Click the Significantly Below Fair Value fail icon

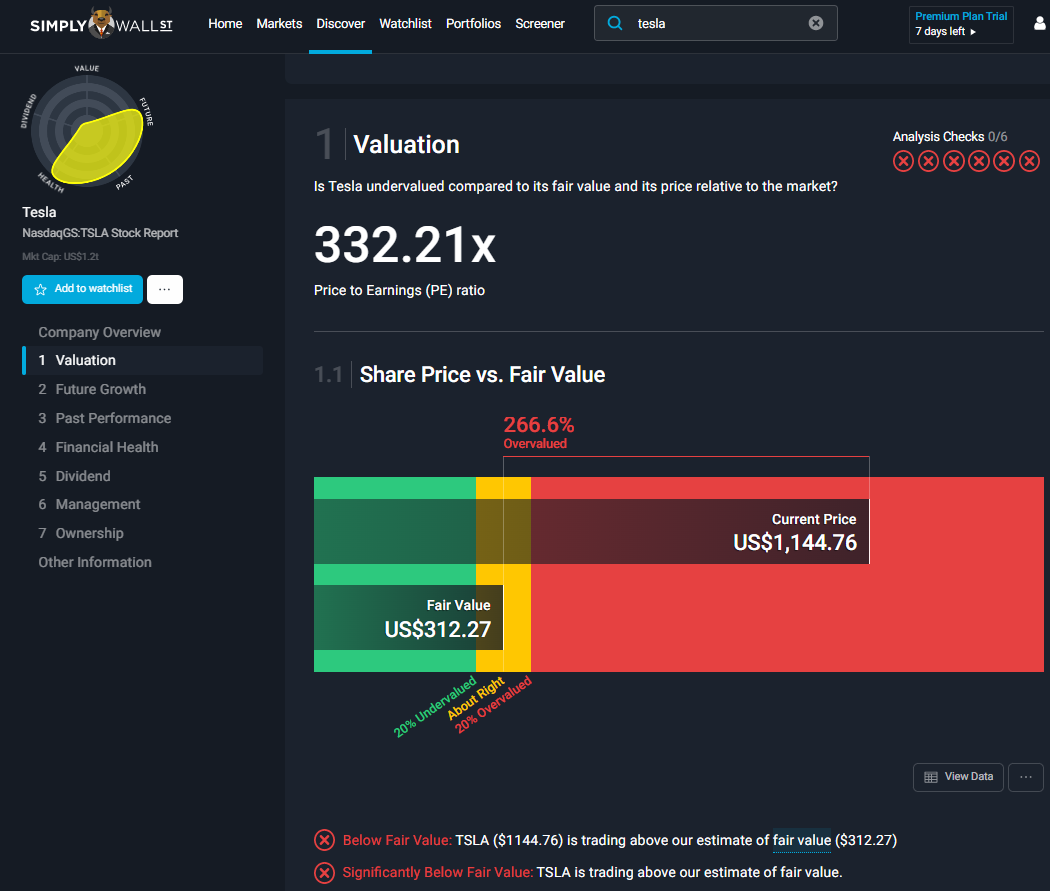point(324,872)
